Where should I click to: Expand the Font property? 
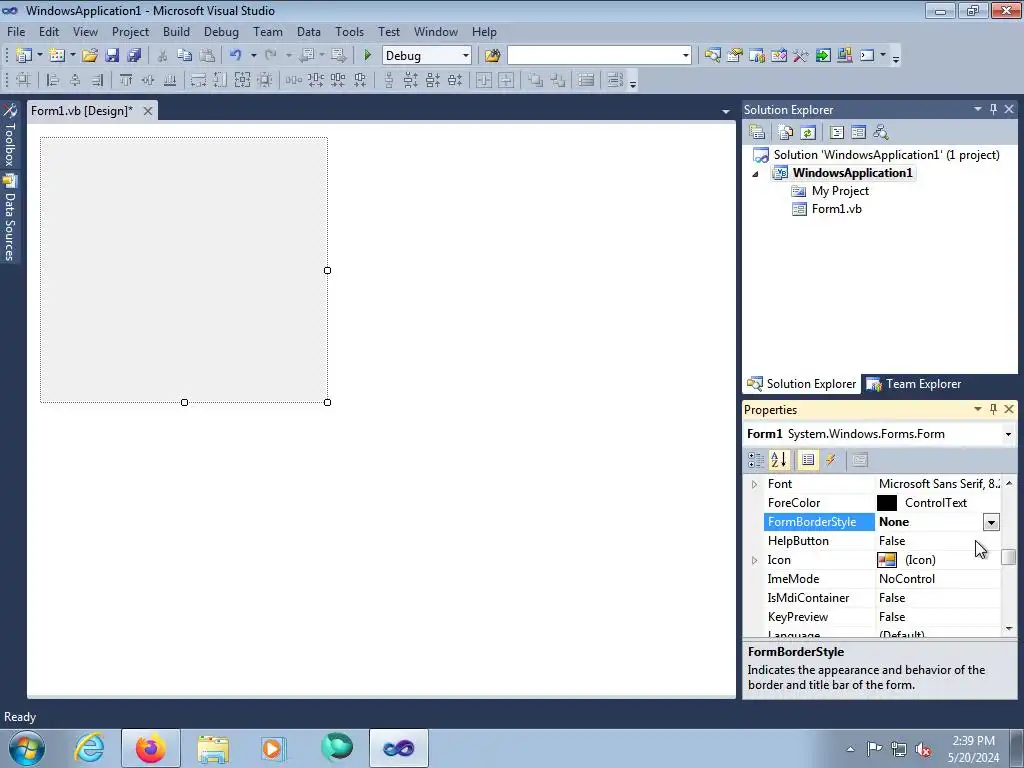(x=754, y=484)
